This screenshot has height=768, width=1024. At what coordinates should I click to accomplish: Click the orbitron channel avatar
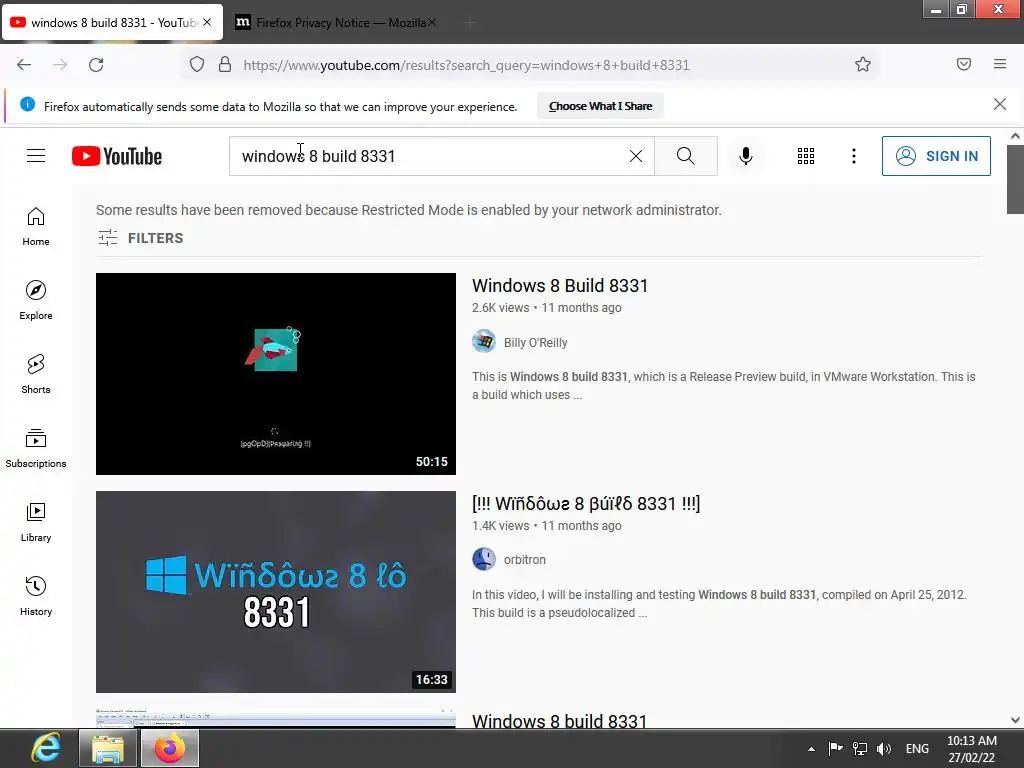pyautogui.click(x=484, y=559)
